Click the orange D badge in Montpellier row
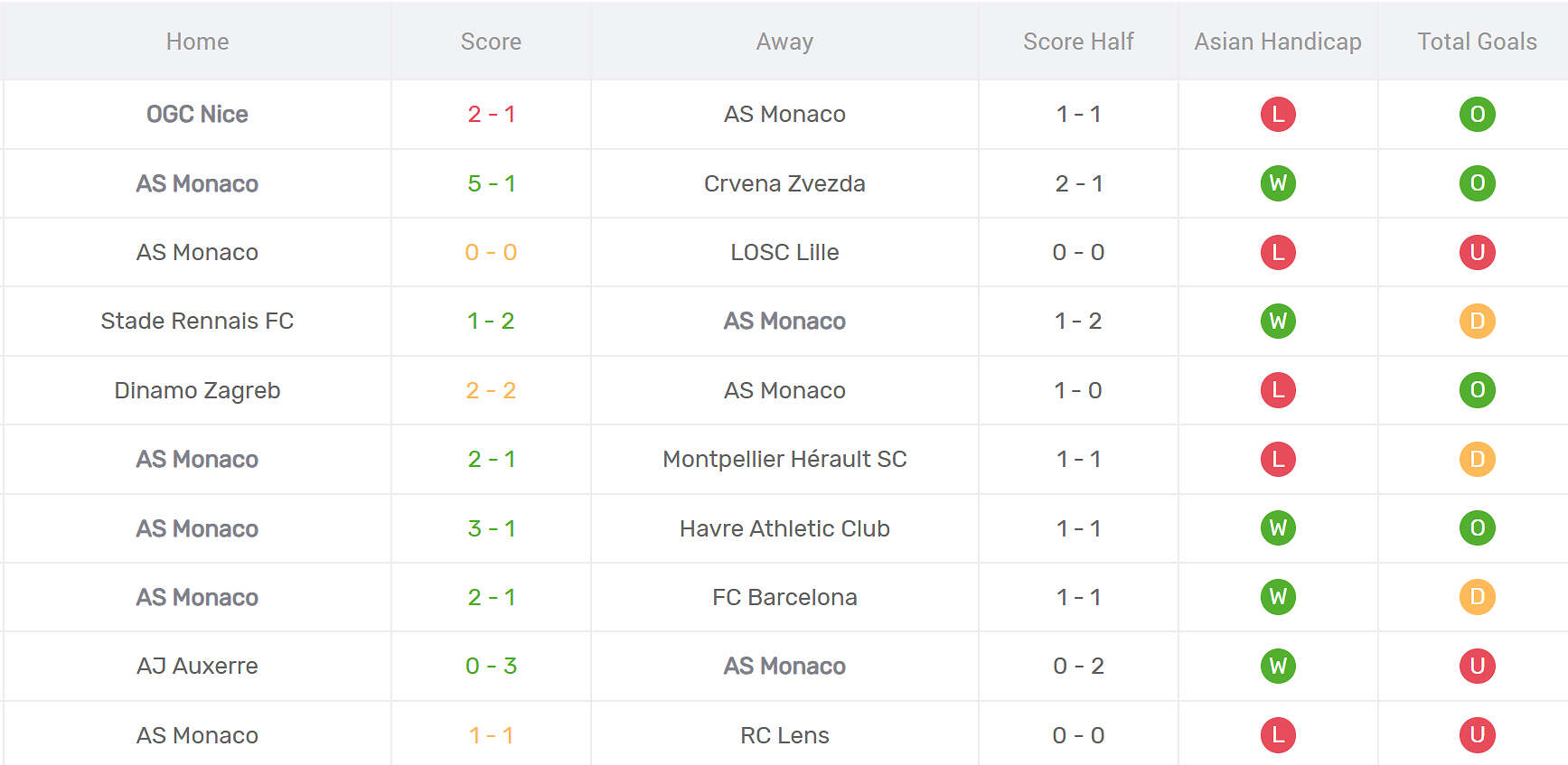 pyautogui.click(x=1477, y=459)
